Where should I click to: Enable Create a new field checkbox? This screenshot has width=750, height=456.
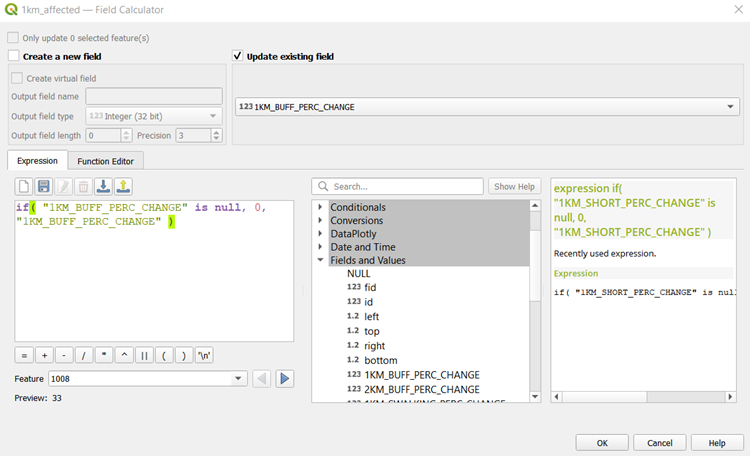14,57
